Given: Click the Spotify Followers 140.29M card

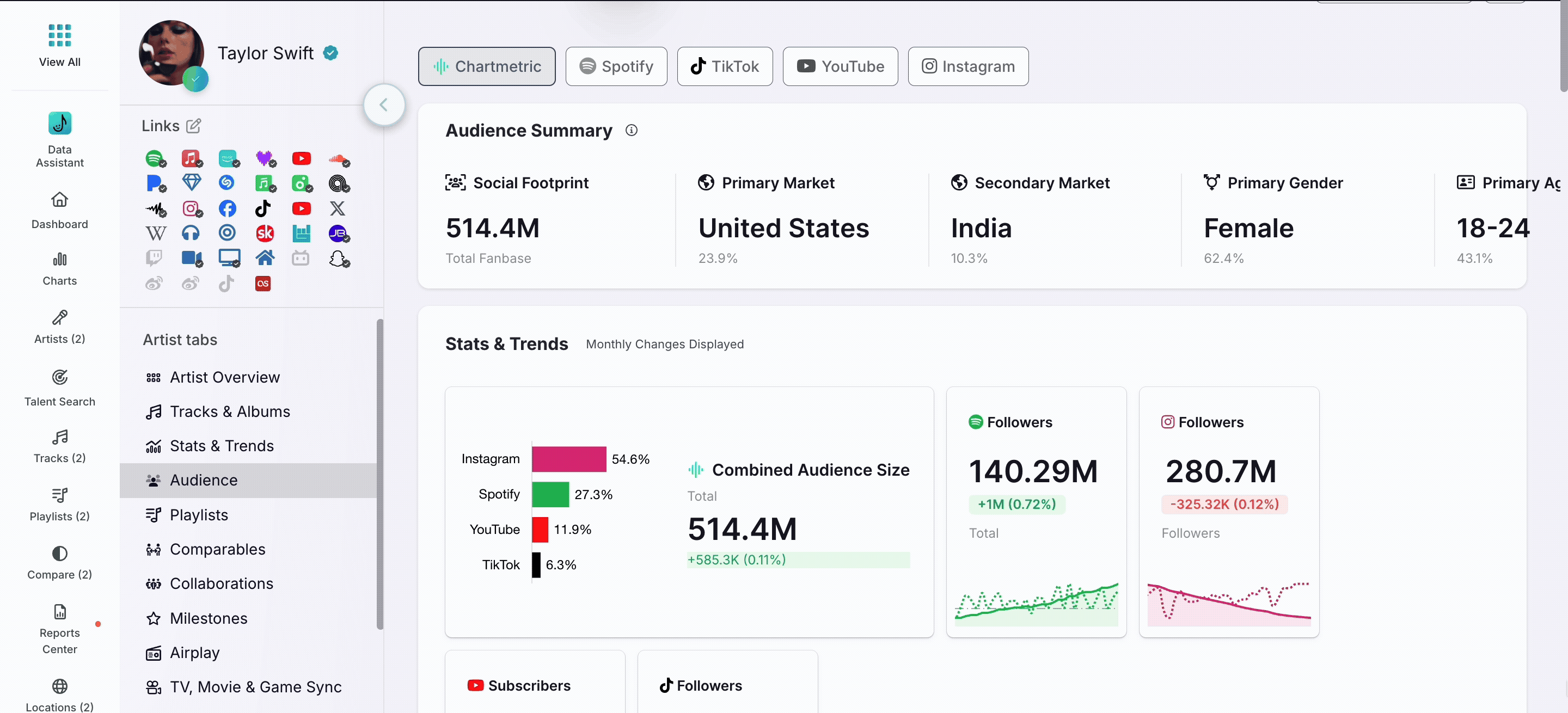Looking at the screenshot, I should pyautogui.click(x=1036, y=512).
